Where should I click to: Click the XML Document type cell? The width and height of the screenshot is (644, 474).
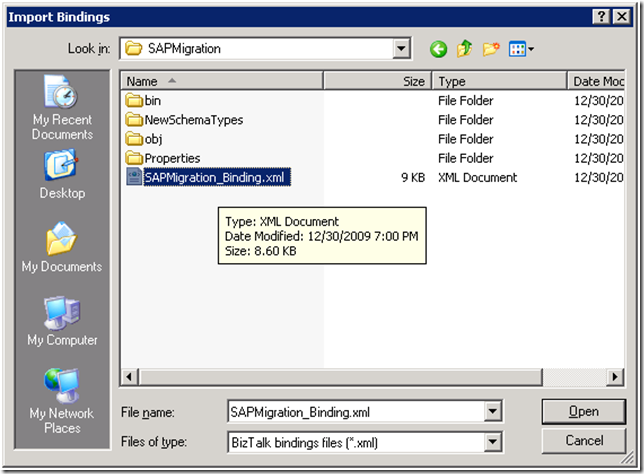[x=477, y=177]
